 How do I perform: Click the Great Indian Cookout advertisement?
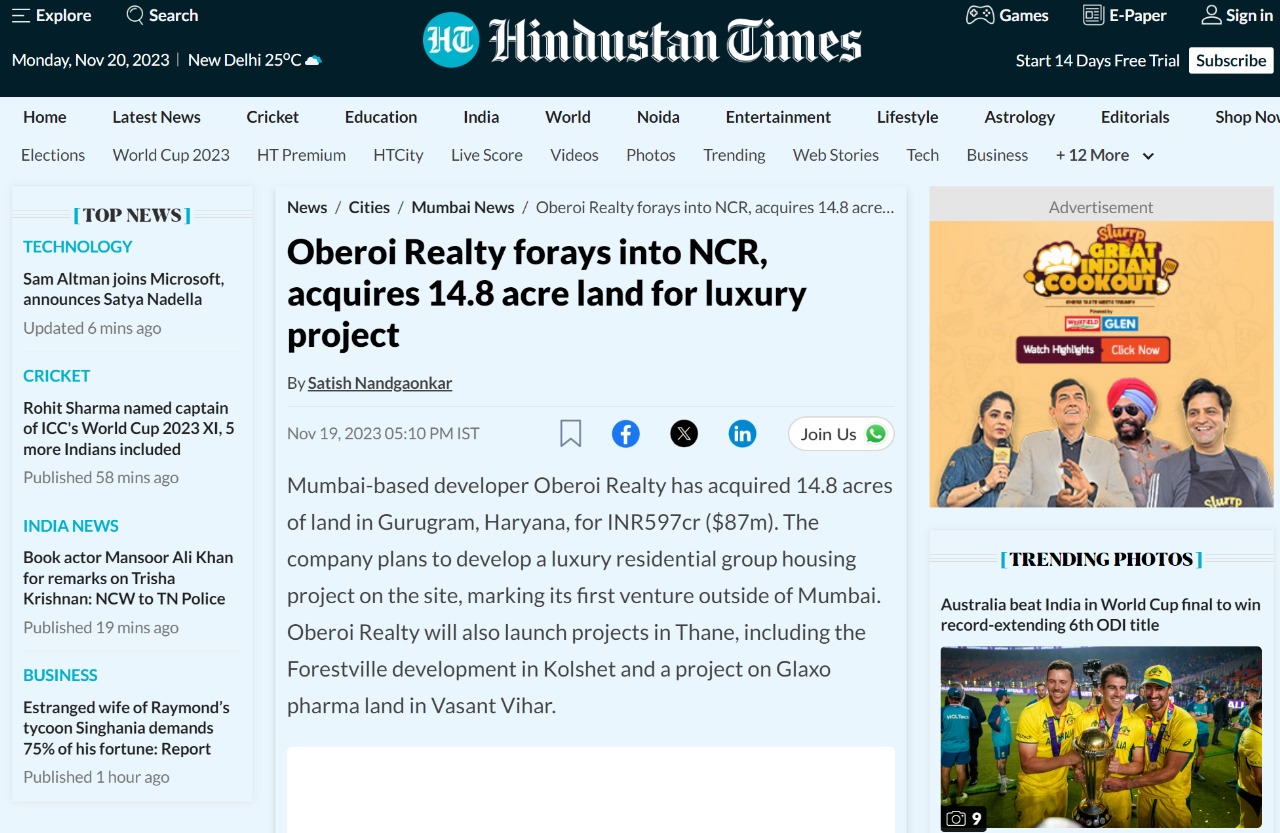pyautogui.click(x=1101, y=364)
